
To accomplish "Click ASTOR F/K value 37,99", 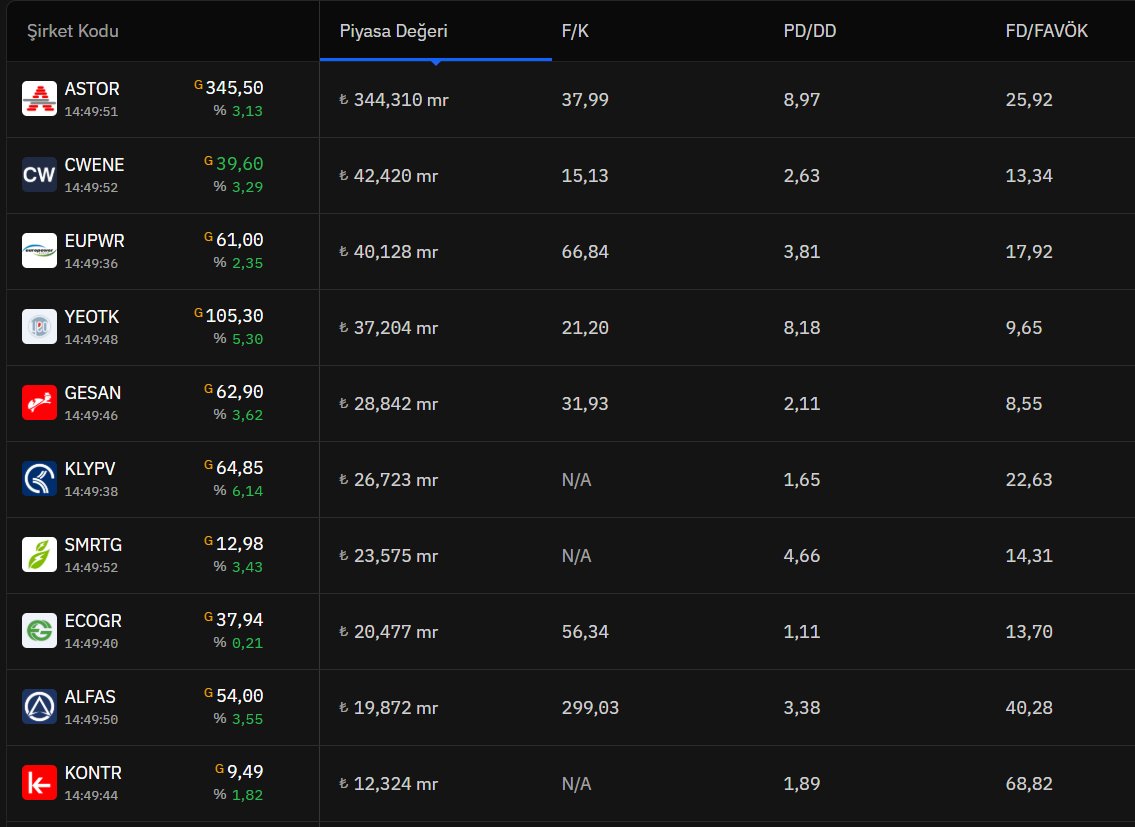I will coord(585,100).
